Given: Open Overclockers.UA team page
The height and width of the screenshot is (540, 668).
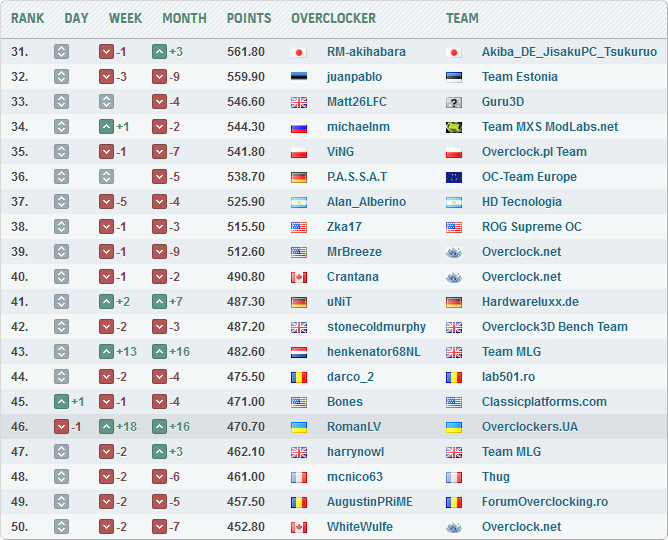Looking at the screenshot, I should 530,427.
